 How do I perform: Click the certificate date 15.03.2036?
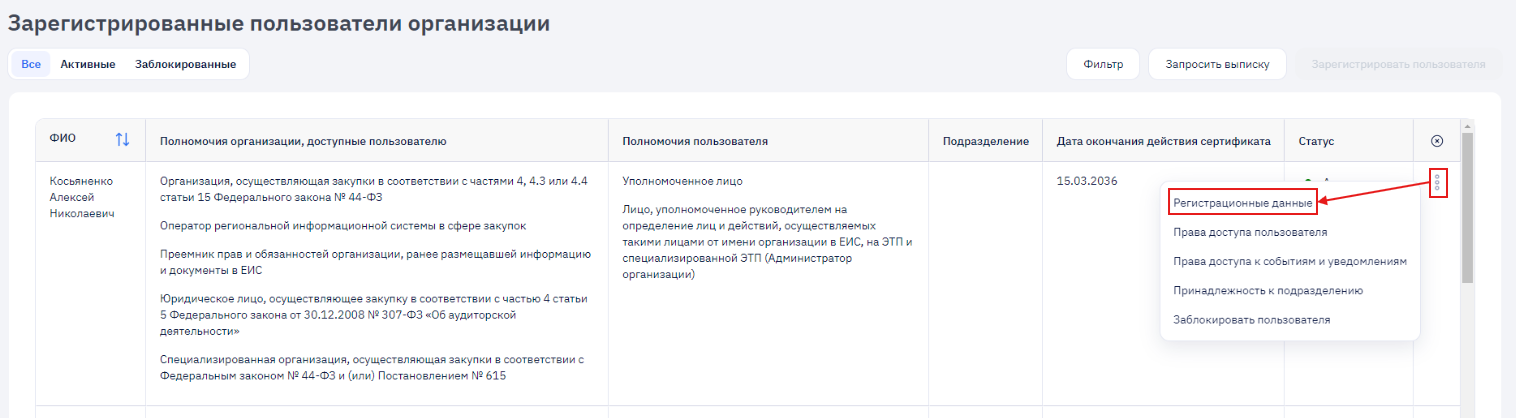click(x=1087, y=181)
